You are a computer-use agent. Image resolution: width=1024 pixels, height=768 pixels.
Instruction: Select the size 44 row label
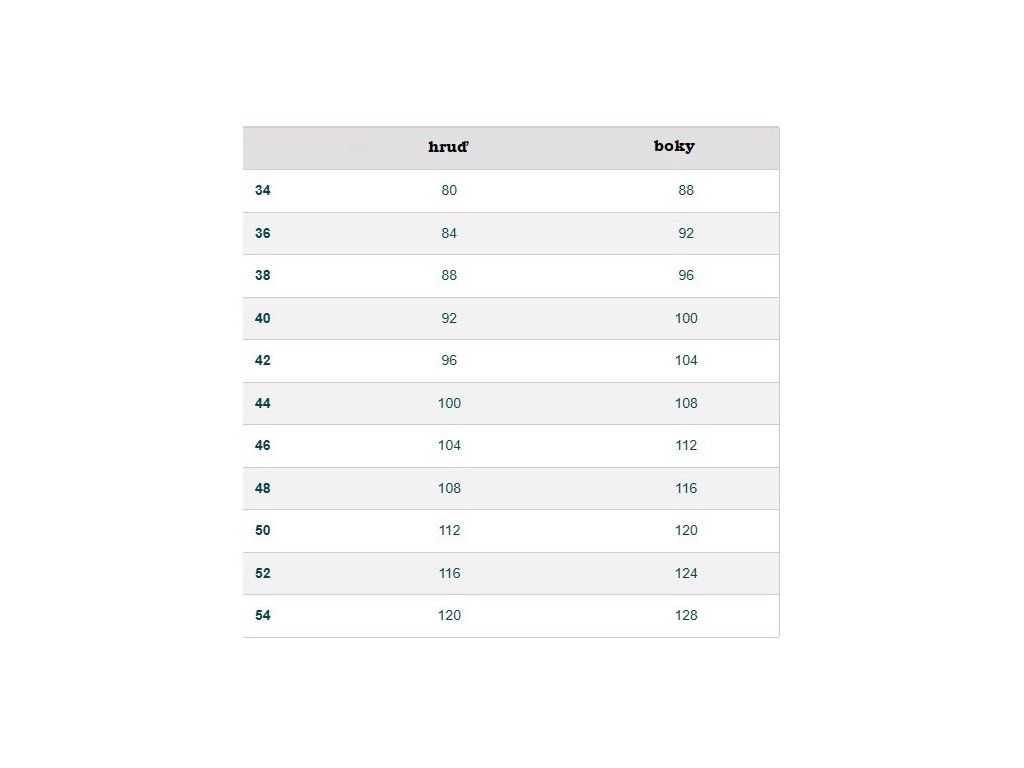(x=263, y=403)
